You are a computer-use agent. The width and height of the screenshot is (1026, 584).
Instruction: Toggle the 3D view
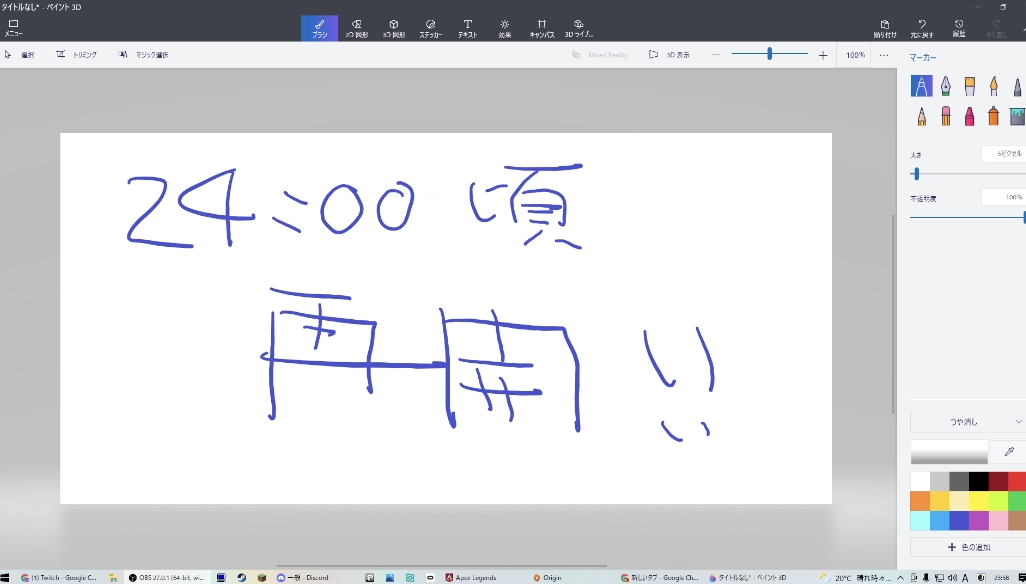pos(669,55)
